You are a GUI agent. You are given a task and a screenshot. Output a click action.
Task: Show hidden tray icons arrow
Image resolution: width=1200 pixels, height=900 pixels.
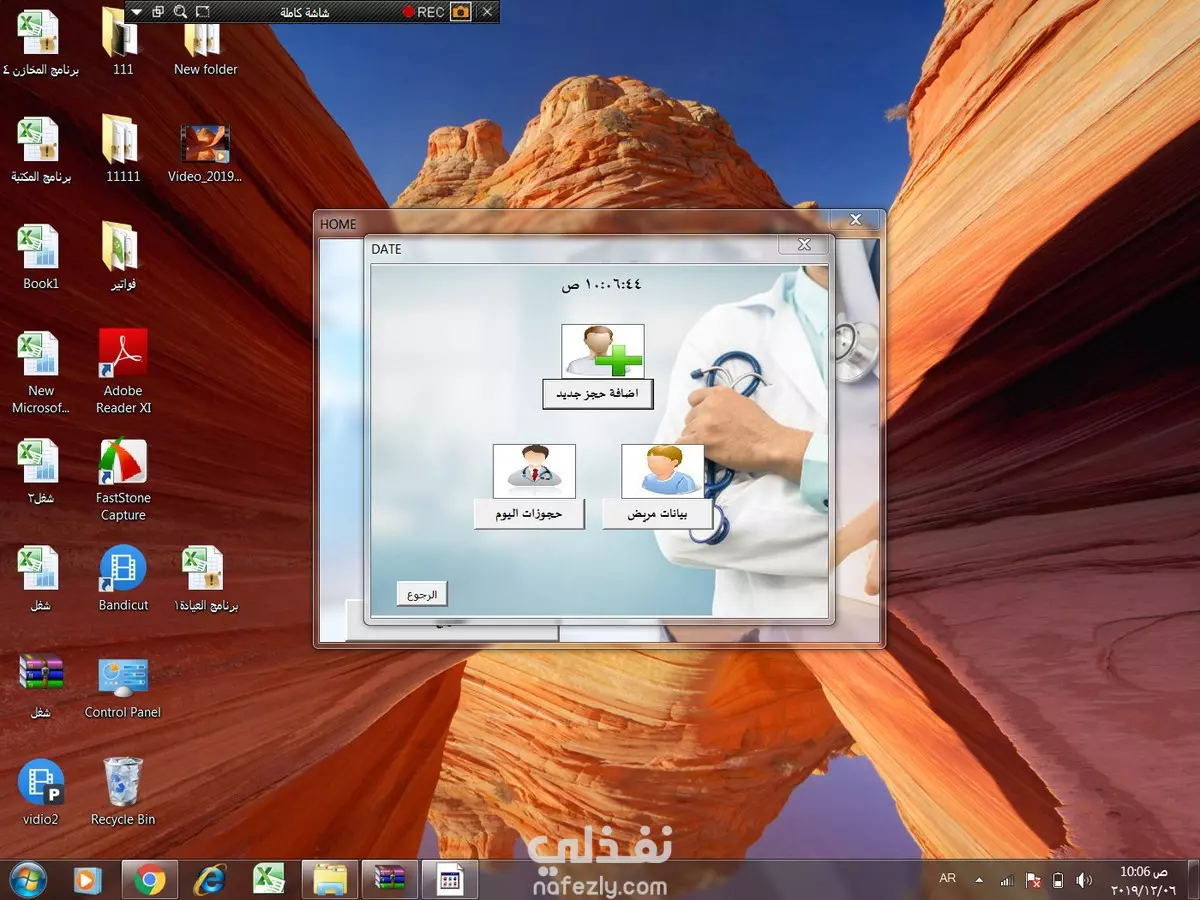pyautogui.click(x=979, y=880)
